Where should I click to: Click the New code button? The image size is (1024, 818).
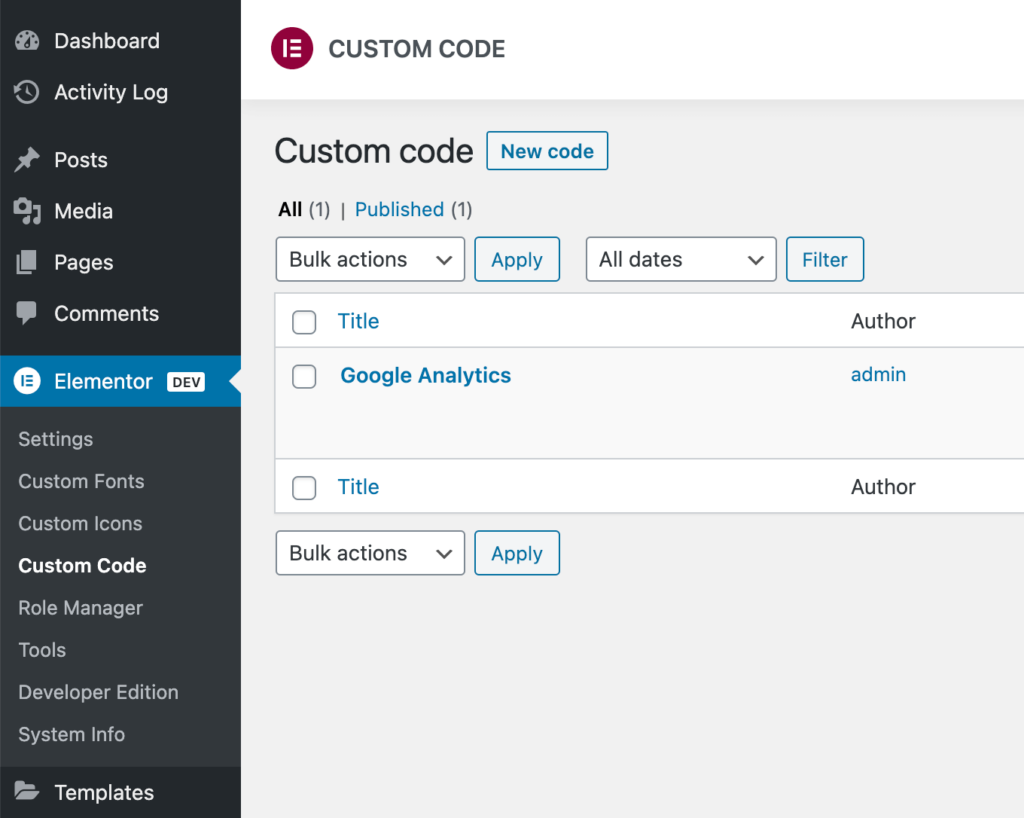[x=547, y=151]
